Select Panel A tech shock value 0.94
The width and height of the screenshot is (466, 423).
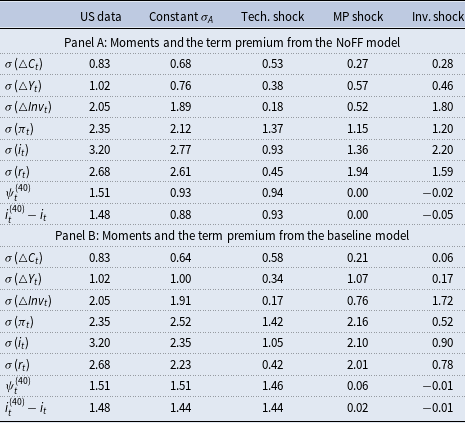coord(272,193)
